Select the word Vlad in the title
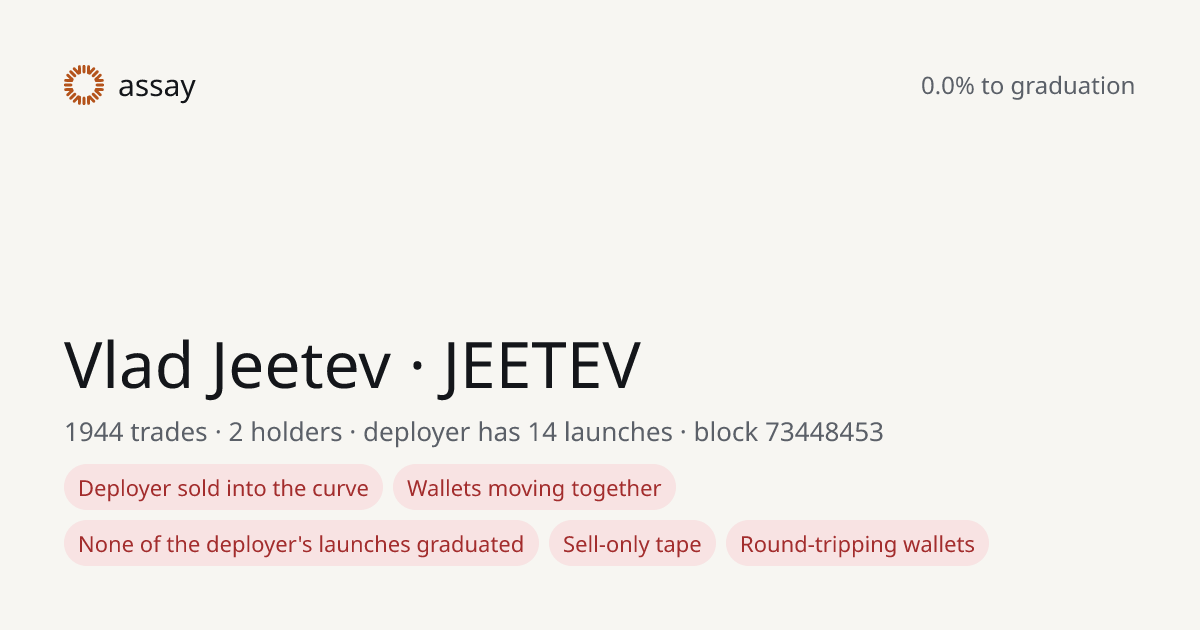 click(129, 365)
